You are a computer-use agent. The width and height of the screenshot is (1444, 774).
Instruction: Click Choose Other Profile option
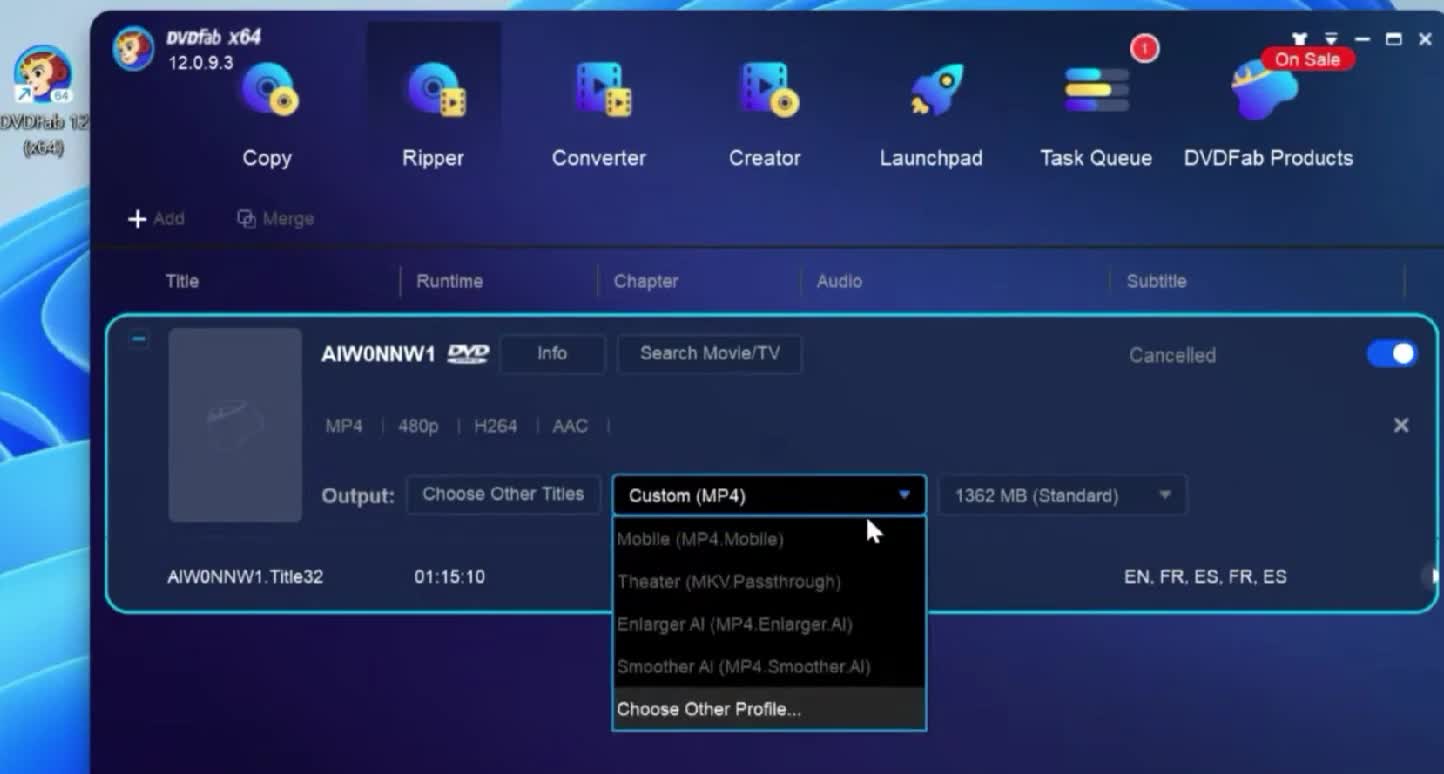coord(769,709)
